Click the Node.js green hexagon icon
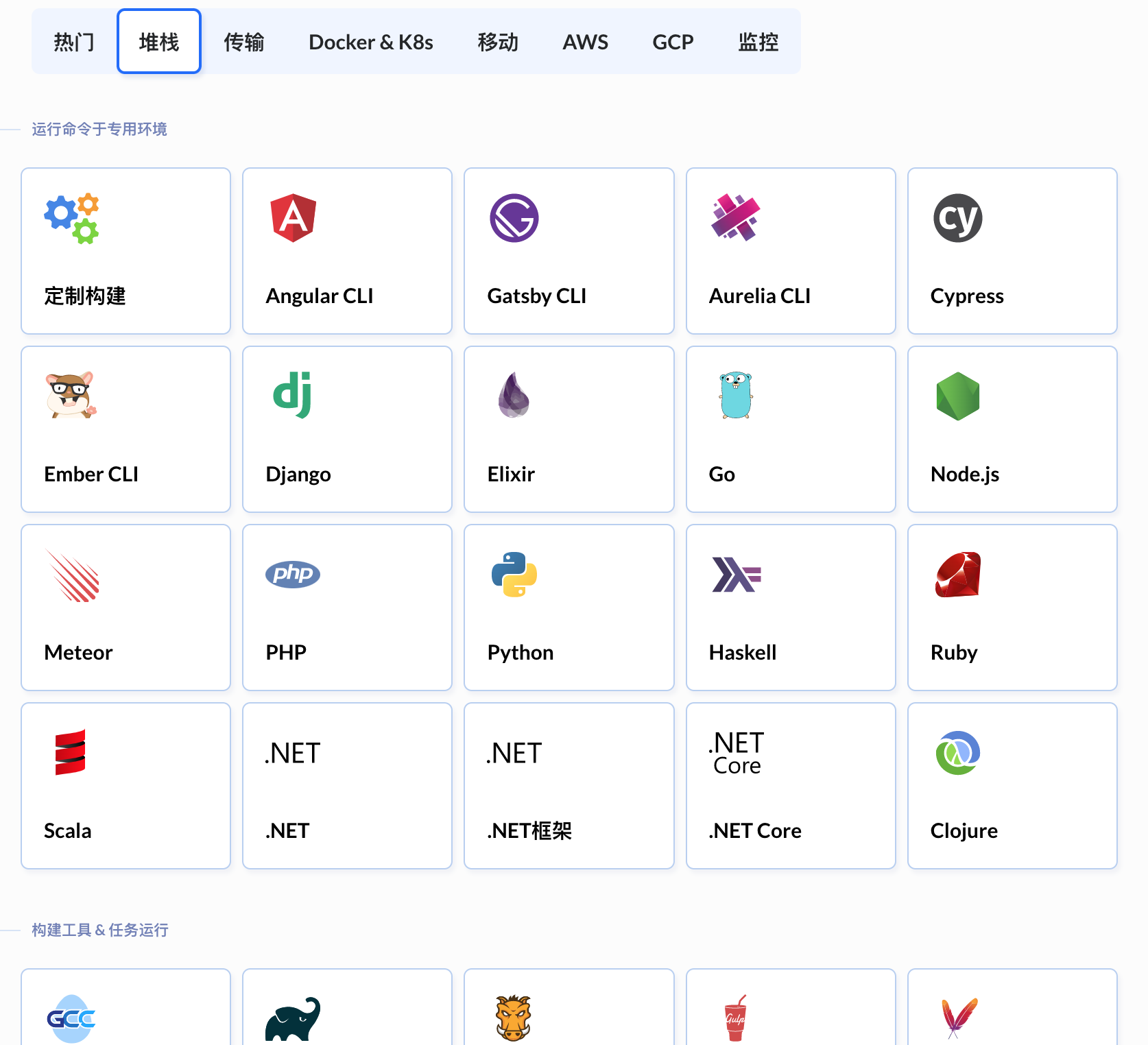Viewport: 1148px width, 1045px height. (958, 396)
